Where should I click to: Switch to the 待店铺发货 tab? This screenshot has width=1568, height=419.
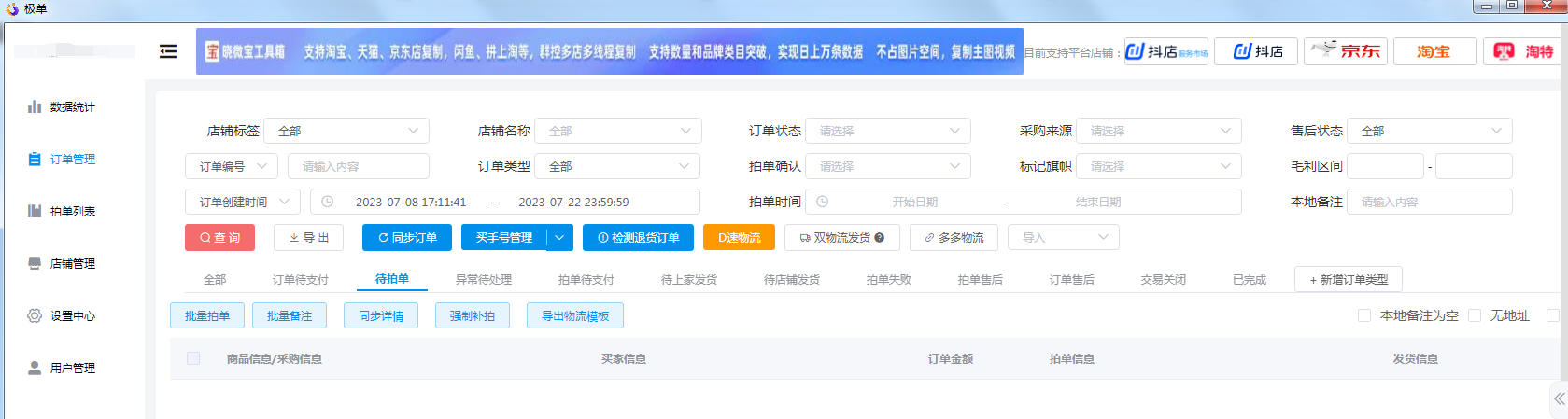792,280
